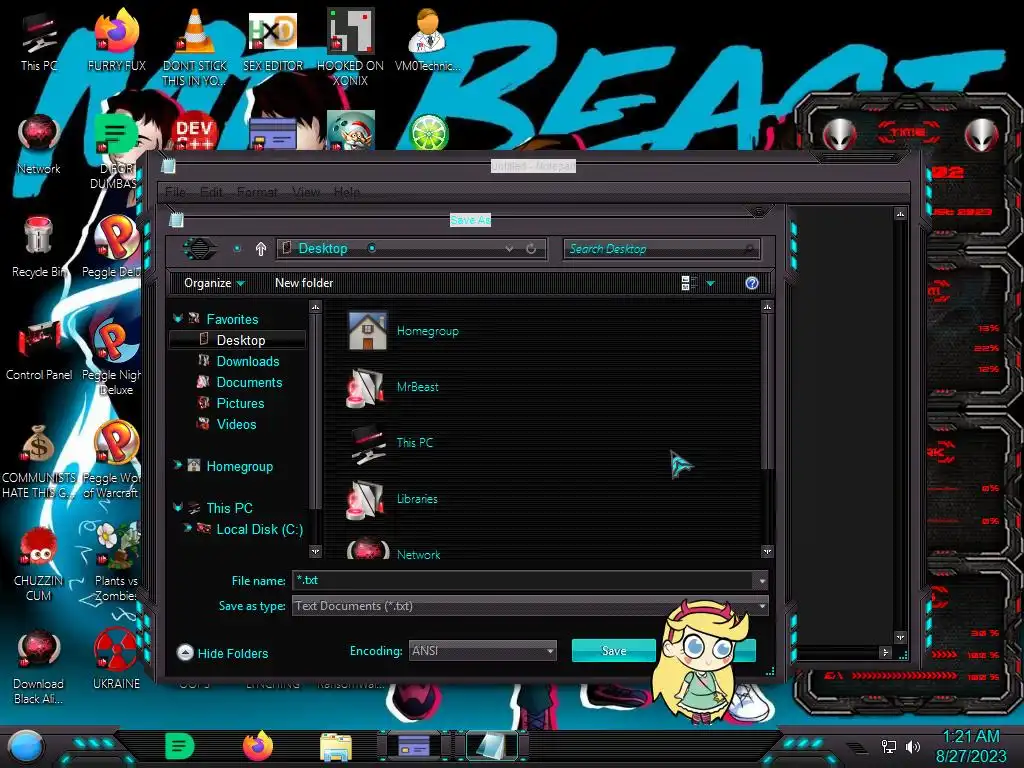Screen dimensions: 1024x768
Task: Click the File name text field
Action: tap(523, 581)
